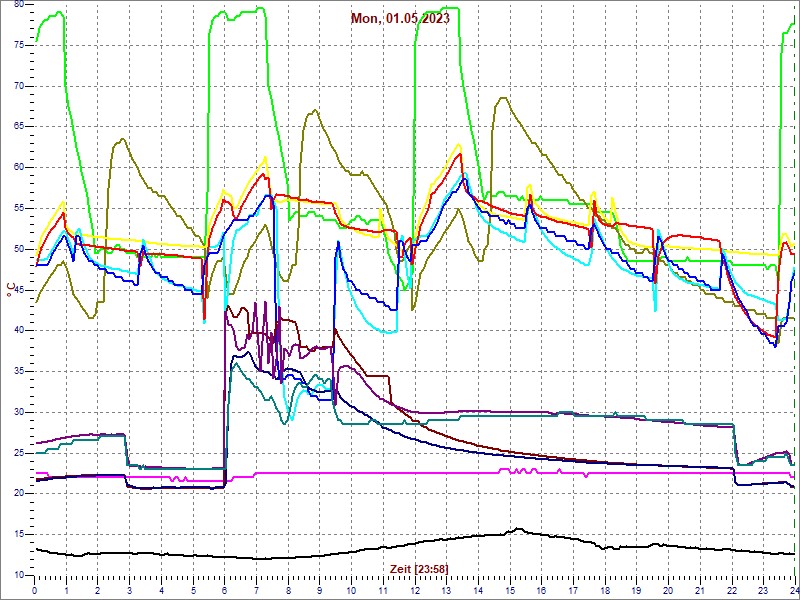Click hour 0 on the time axis
Viewport: 800px width, 600px height.
[x=35, y=589]
